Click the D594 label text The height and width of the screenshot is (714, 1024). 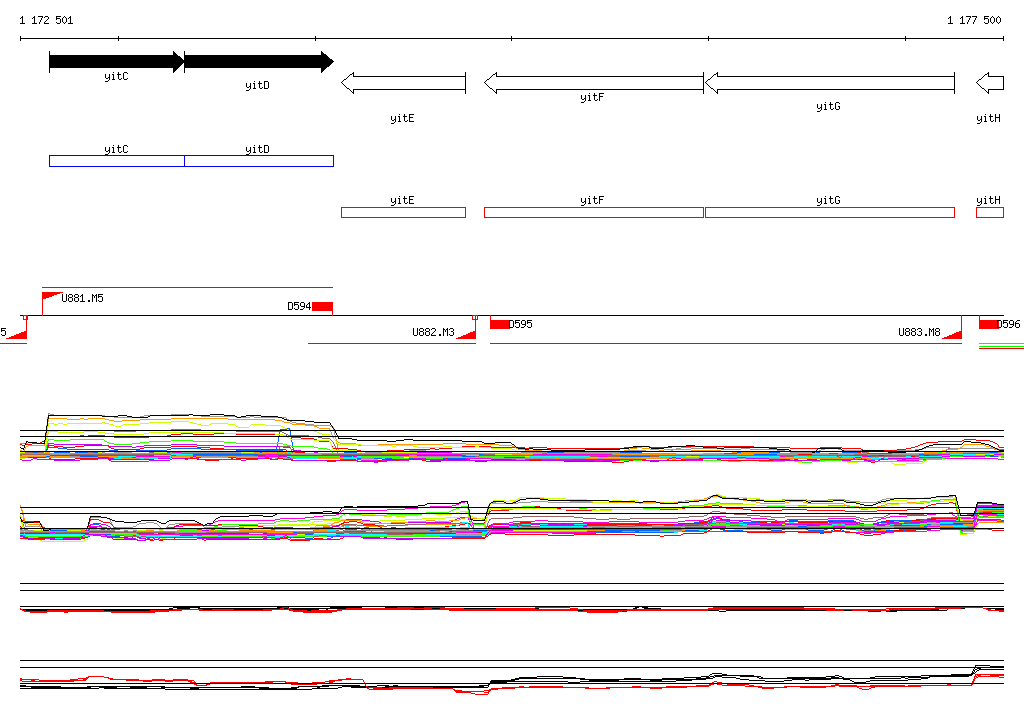(x=299, y=306)
